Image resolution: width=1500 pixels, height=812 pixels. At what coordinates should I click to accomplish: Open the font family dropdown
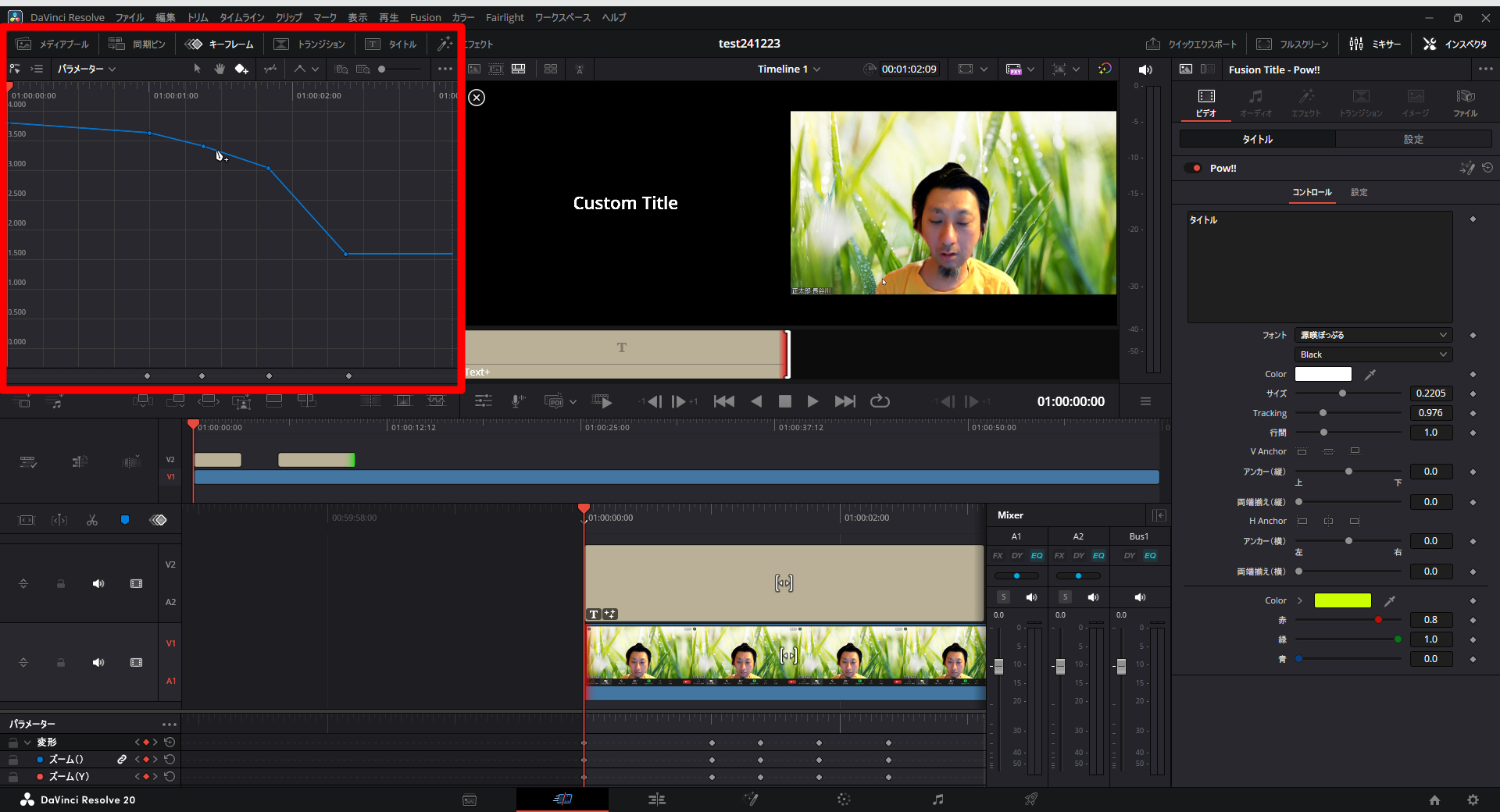[x=1373, y=335]
